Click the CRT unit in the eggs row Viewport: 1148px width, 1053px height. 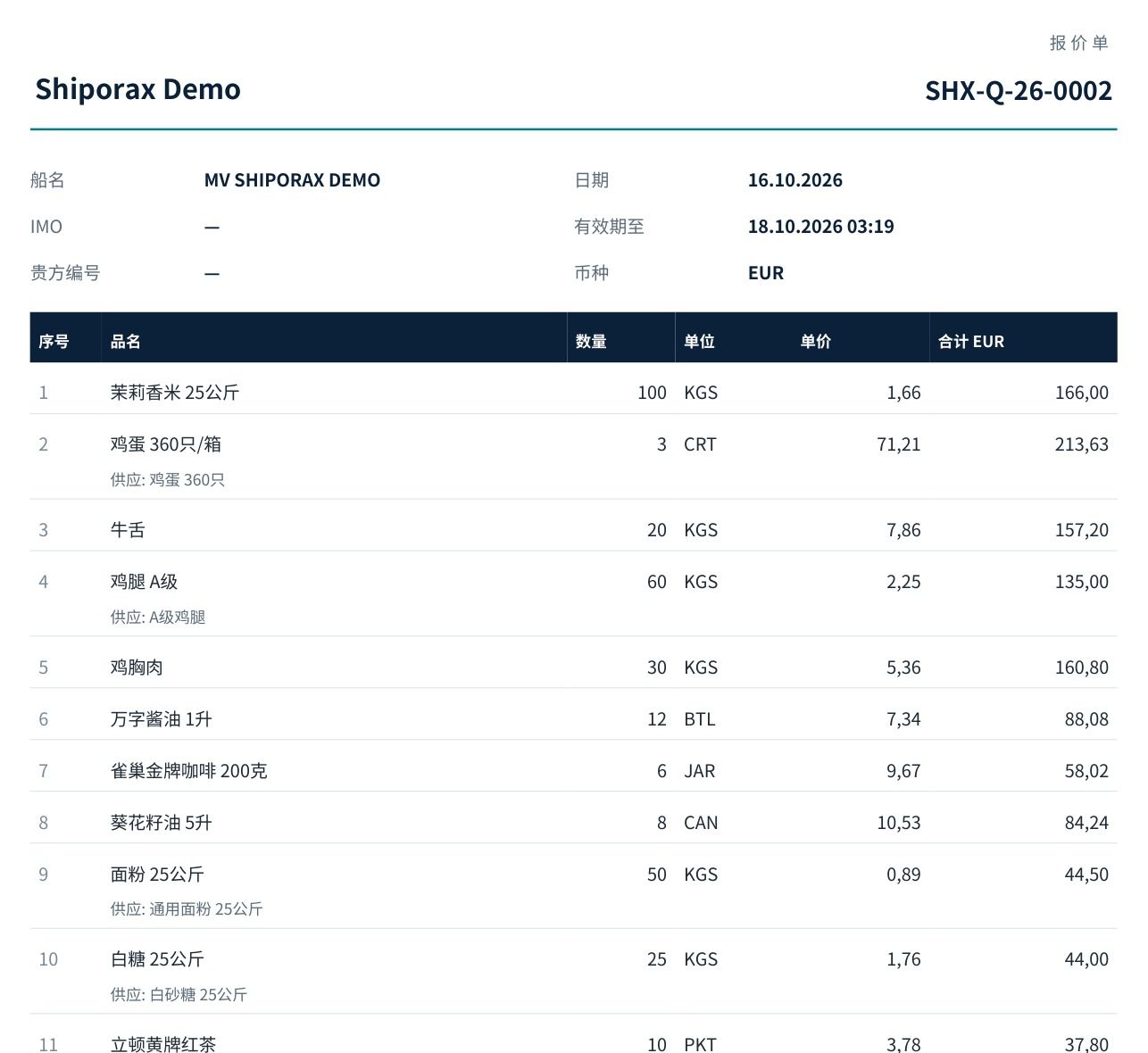pyautogui.click(x=700, y=444)
